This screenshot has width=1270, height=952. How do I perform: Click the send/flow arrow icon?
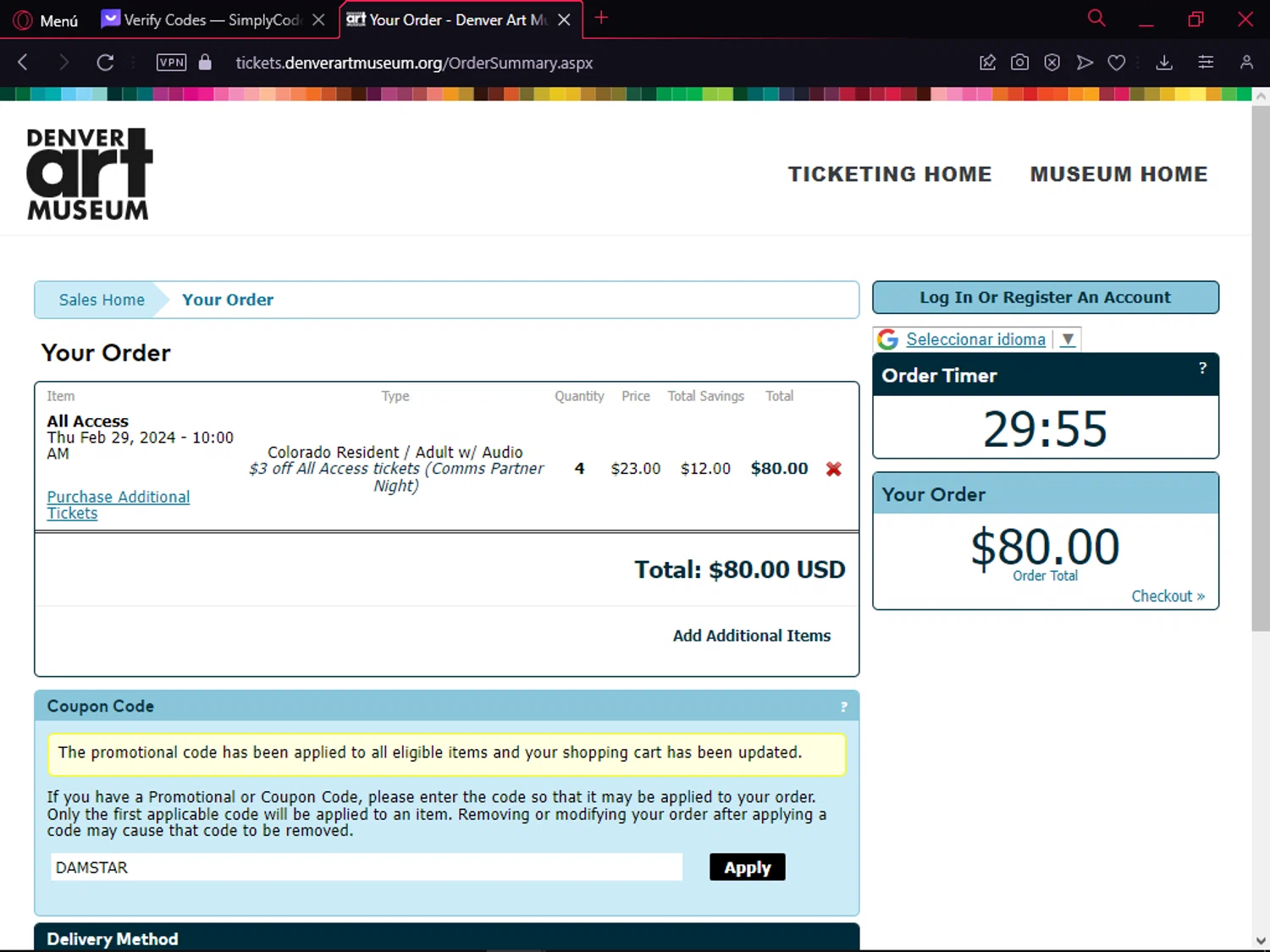[x=1085, y=62]
